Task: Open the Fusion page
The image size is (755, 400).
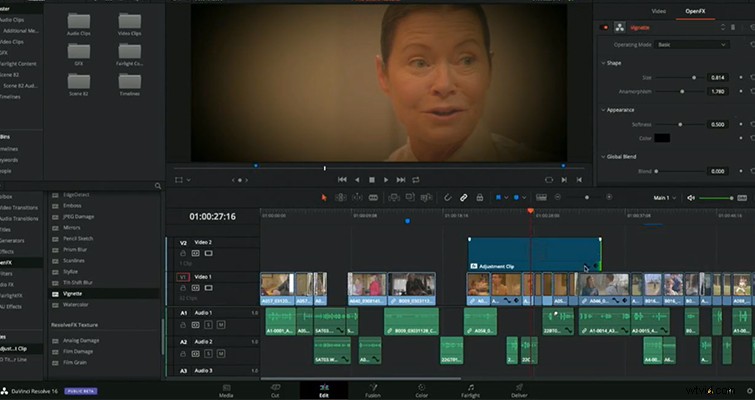Action: pyautogui.click(x=373, y=390)
